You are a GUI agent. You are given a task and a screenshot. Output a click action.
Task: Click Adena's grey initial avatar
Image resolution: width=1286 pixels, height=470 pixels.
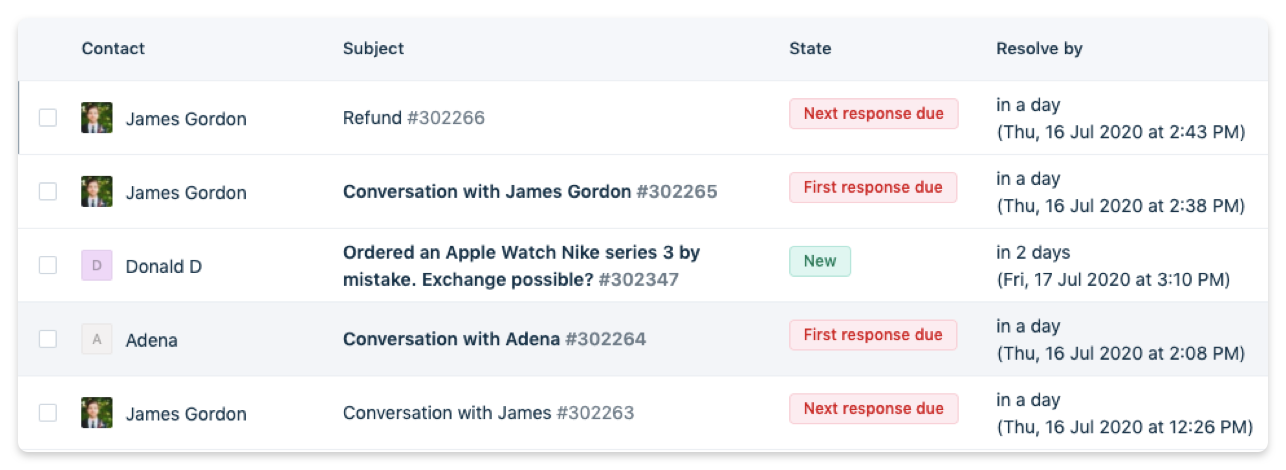[97, 340]
